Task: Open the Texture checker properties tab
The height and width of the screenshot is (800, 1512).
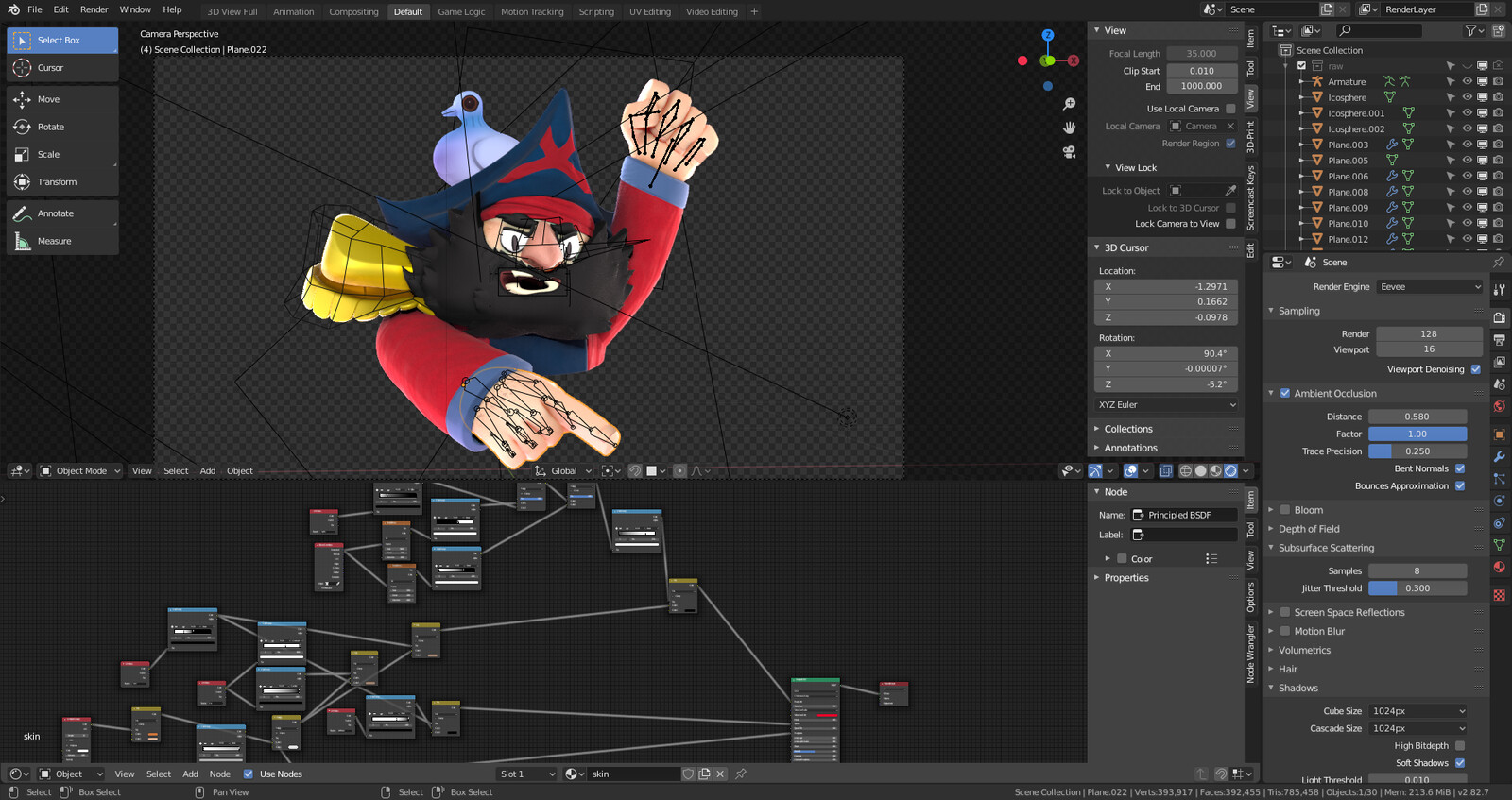Action: (x=1500, y=595)
